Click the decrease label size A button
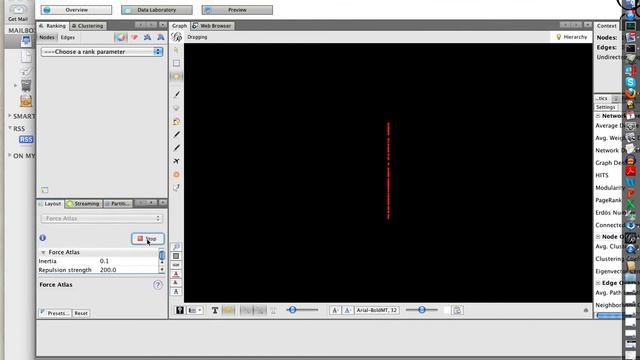The height and width of the screenshot is (360, 640). (335, 310)
